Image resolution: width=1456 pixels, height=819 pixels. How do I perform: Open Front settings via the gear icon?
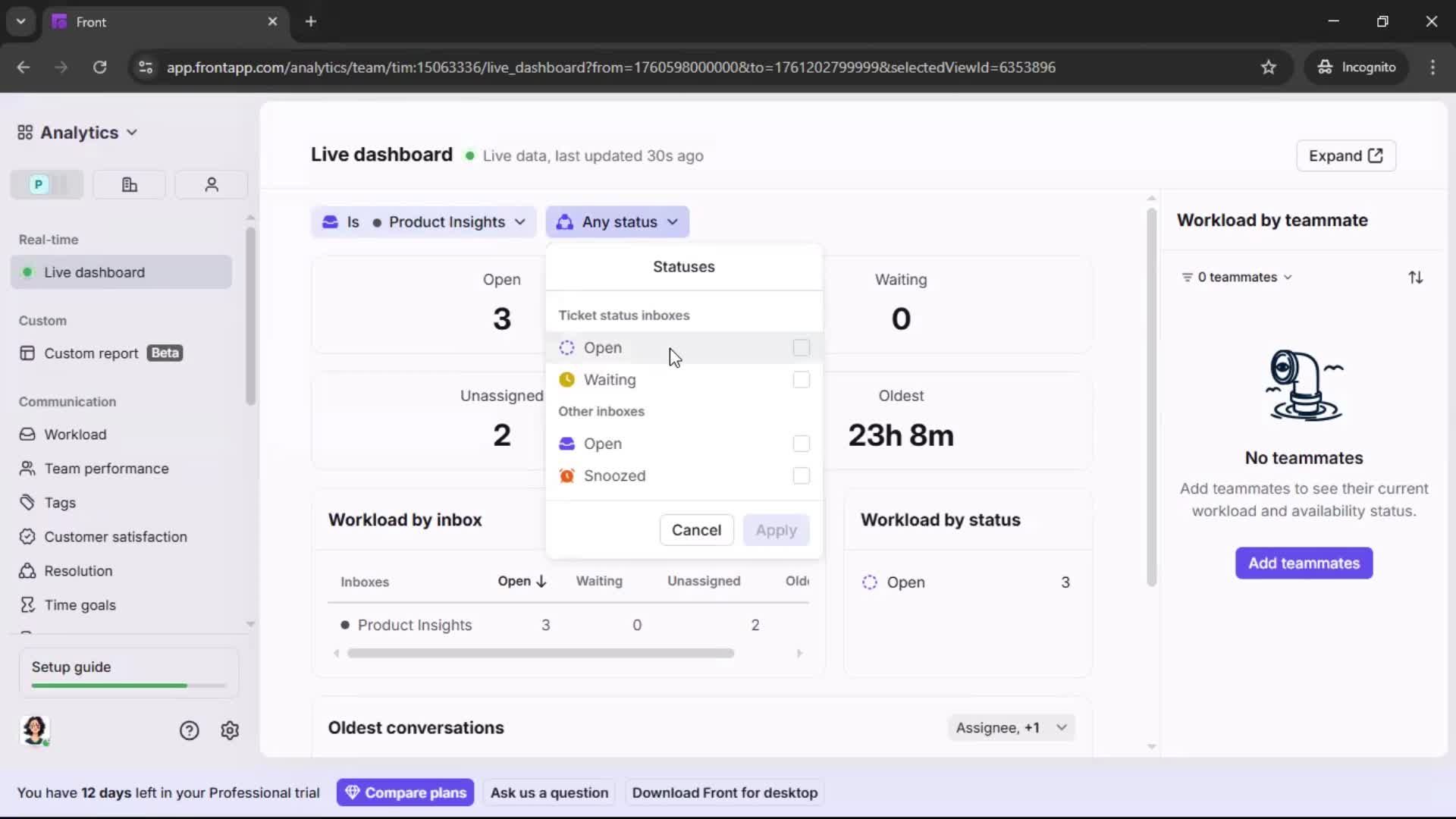[x=230, y=730]
